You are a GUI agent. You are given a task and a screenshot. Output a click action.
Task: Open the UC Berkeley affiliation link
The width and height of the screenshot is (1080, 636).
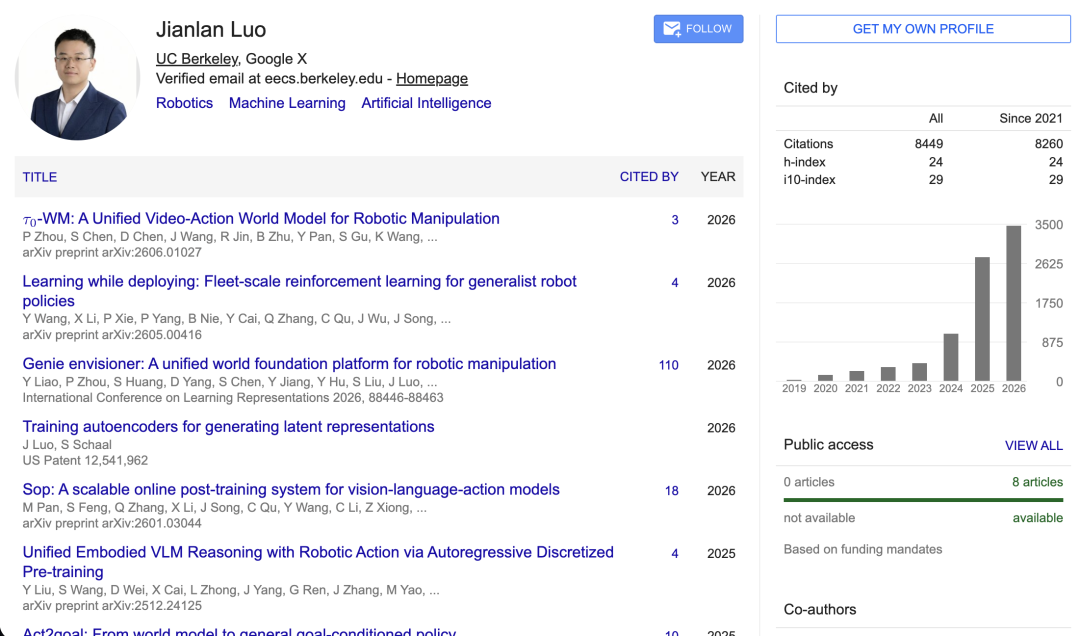197,59
